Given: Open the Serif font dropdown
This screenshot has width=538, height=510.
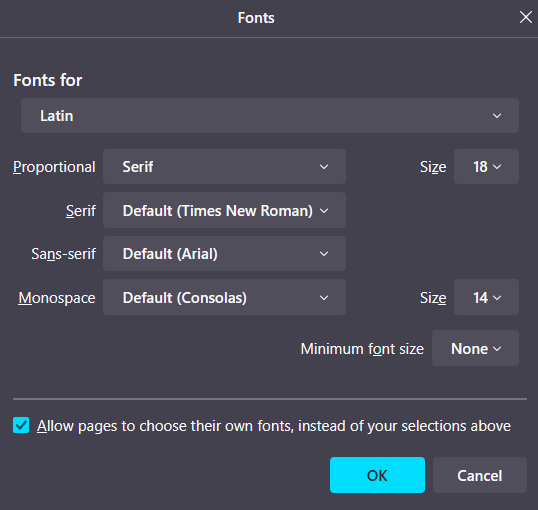Looking at the screenshot, I should click(x=224, y=210).
